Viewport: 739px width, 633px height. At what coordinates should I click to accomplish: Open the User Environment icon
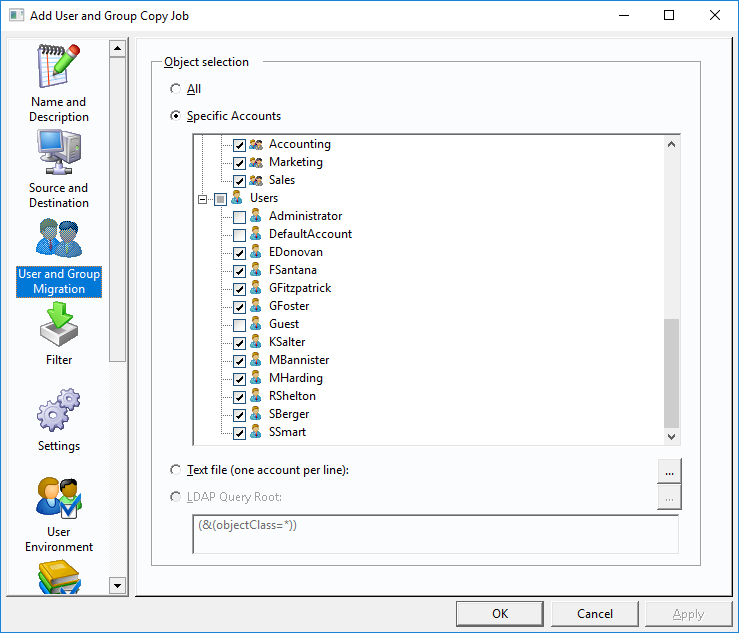coord(59,497)
